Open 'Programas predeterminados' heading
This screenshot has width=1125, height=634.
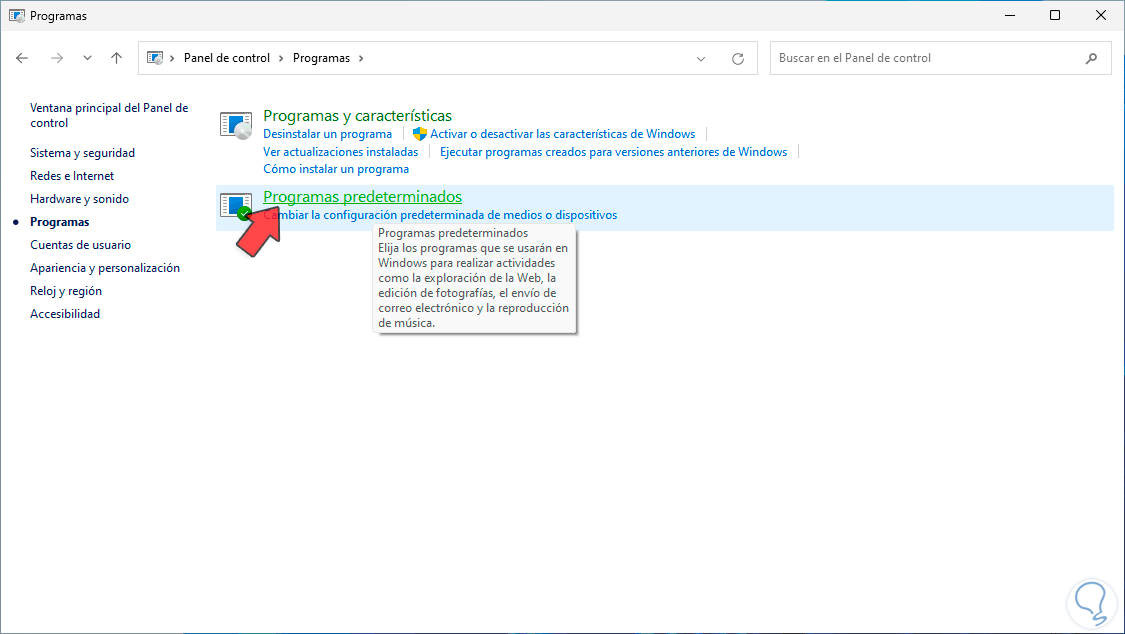(362, 197)
